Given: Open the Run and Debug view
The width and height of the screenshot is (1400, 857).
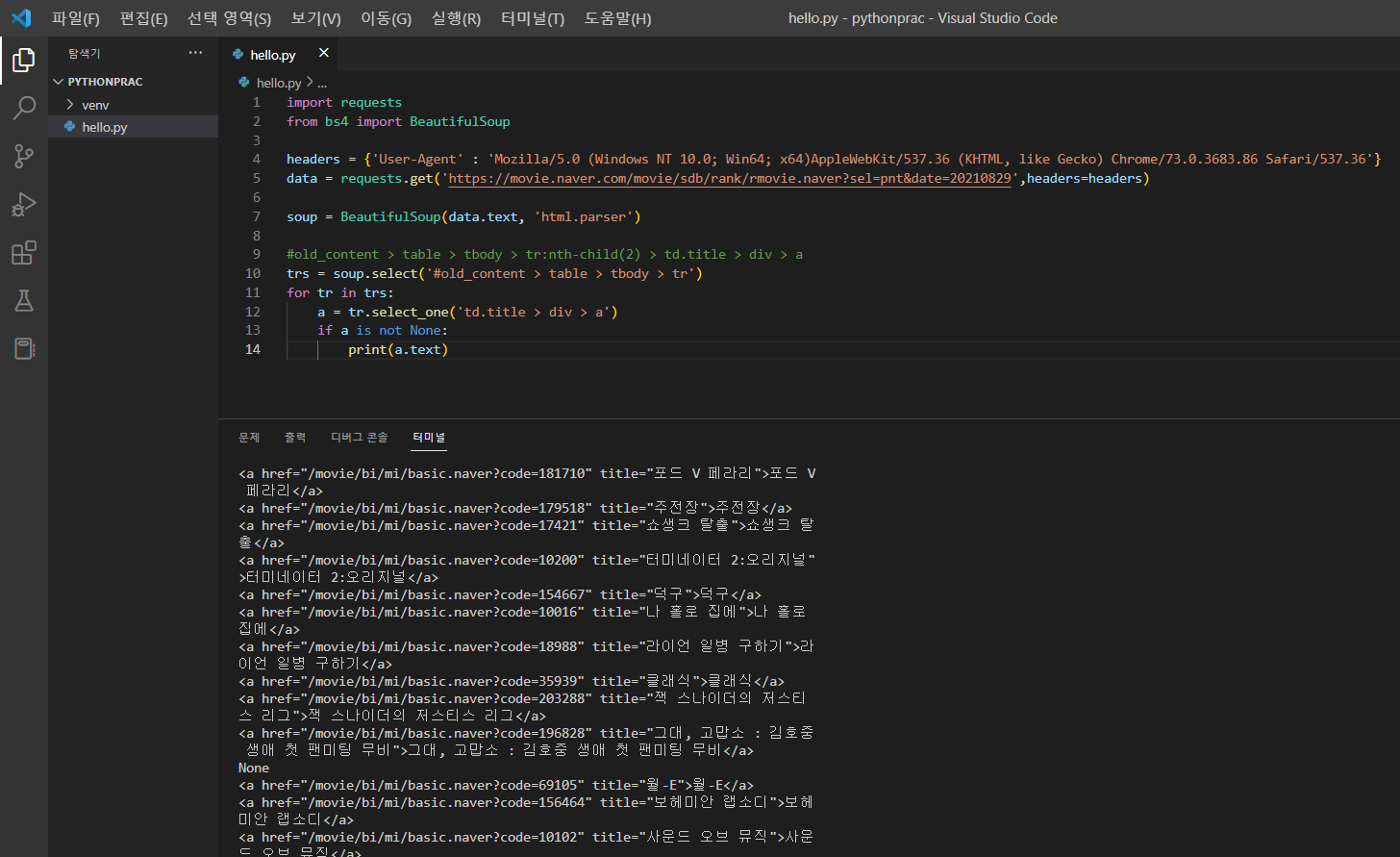Looking at the screenshot, I should [23, 204].
